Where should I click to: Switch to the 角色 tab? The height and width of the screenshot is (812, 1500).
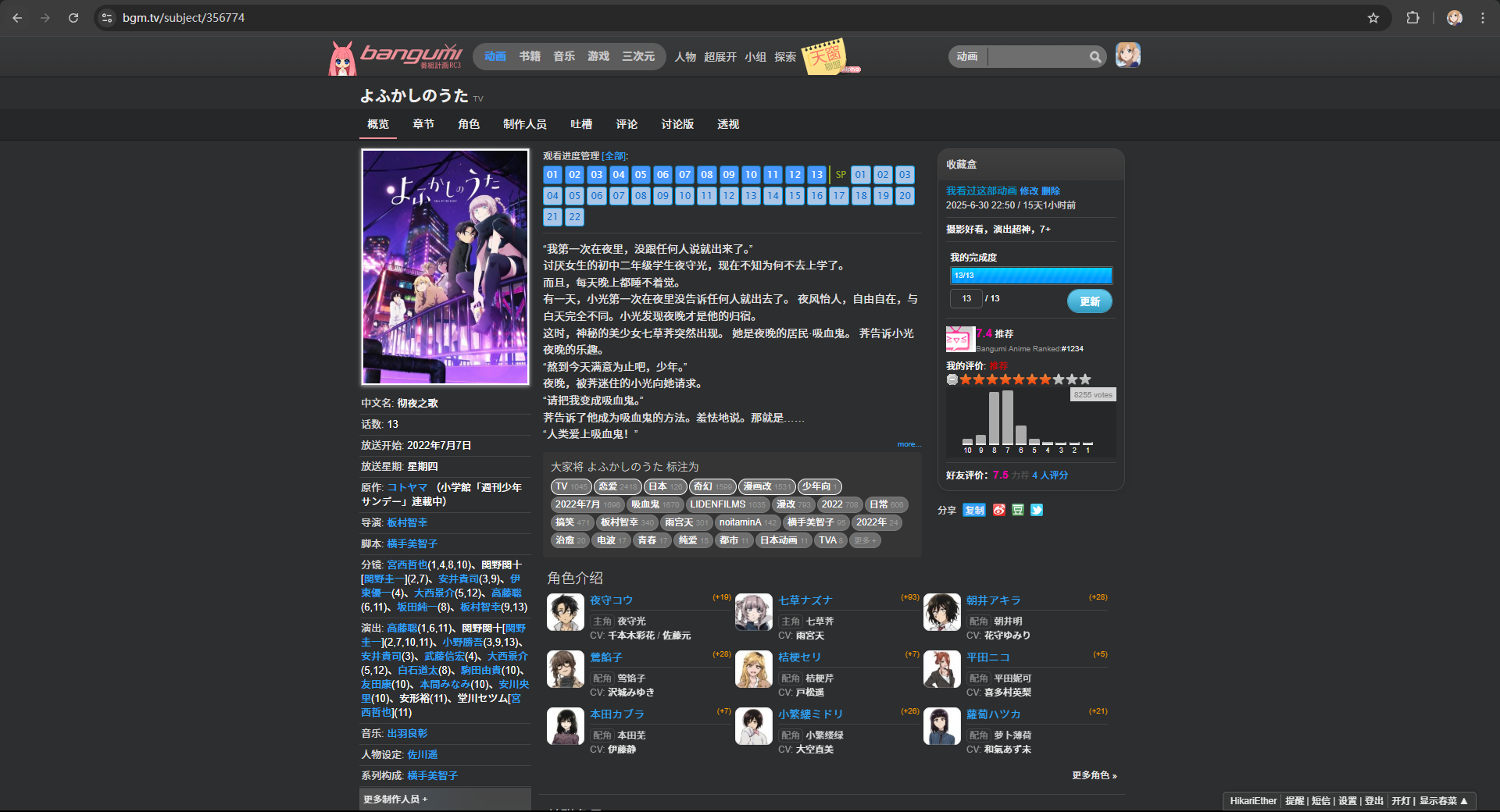tap(469, 124)
